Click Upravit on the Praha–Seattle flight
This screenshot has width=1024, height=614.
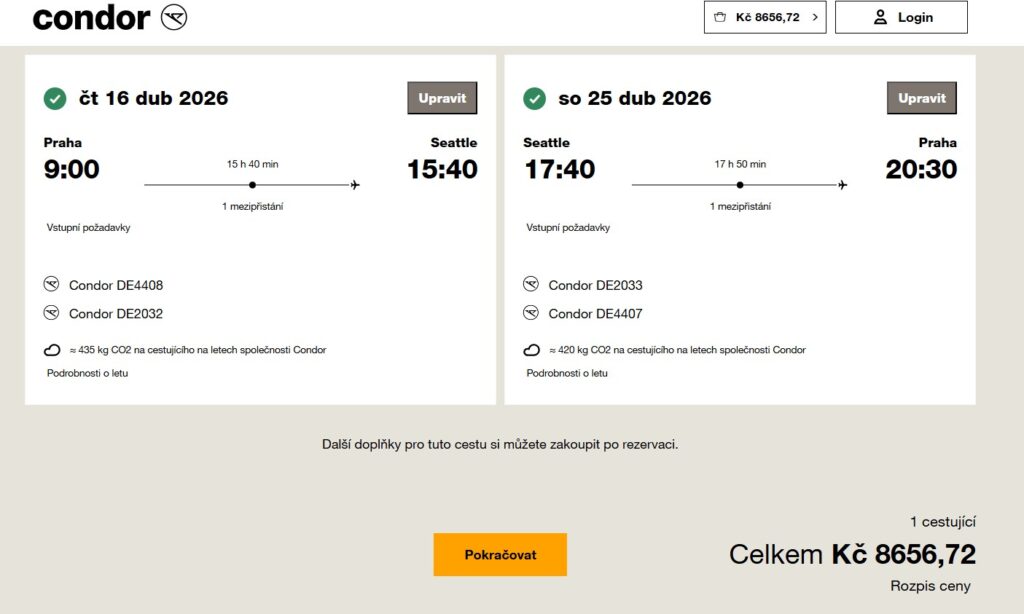(442, 98)
